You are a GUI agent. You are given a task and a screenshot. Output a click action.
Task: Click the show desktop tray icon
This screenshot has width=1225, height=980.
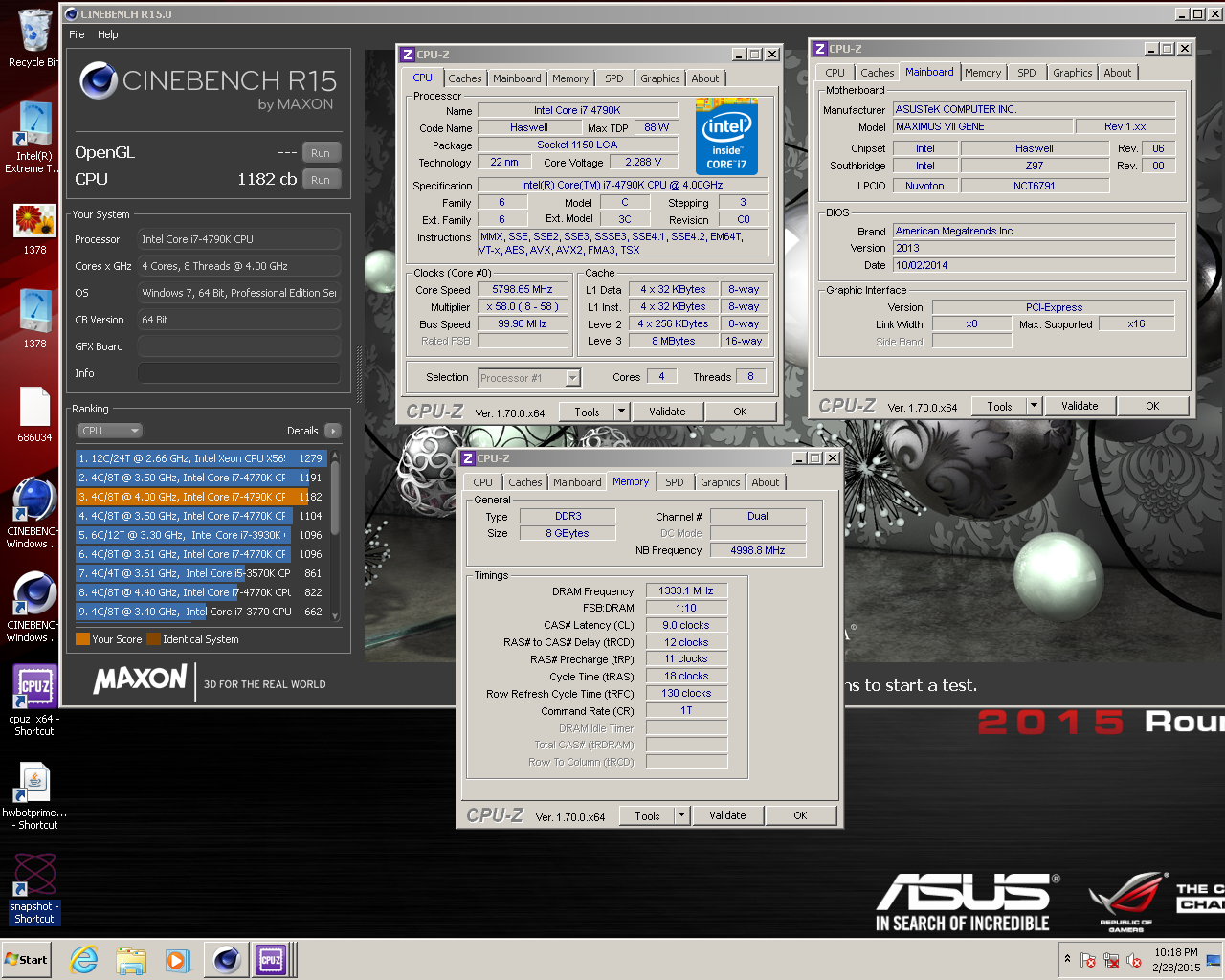[1213, 960]
